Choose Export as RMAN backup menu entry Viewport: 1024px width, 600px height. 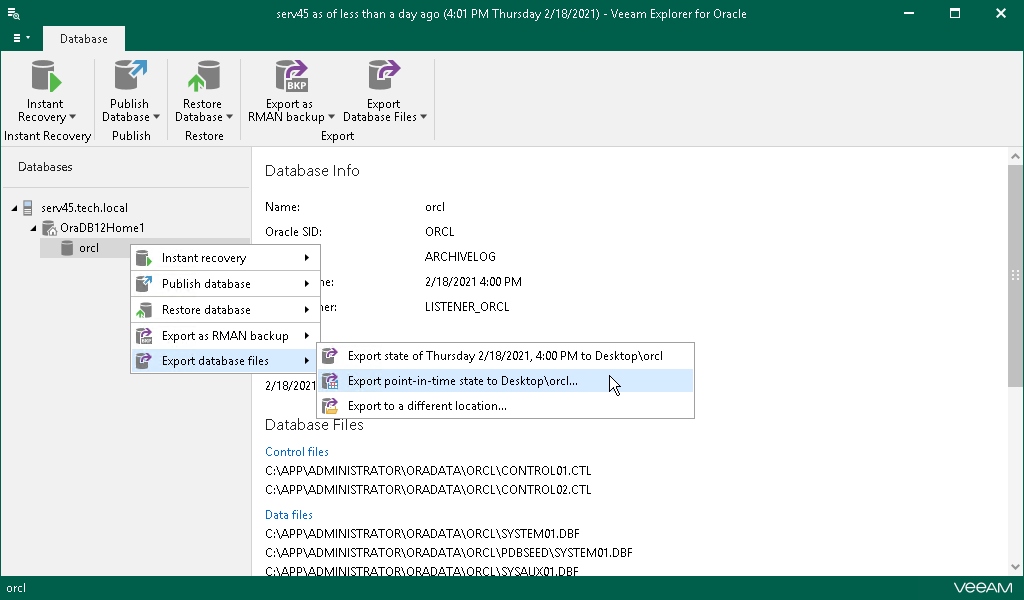point(225,336)
